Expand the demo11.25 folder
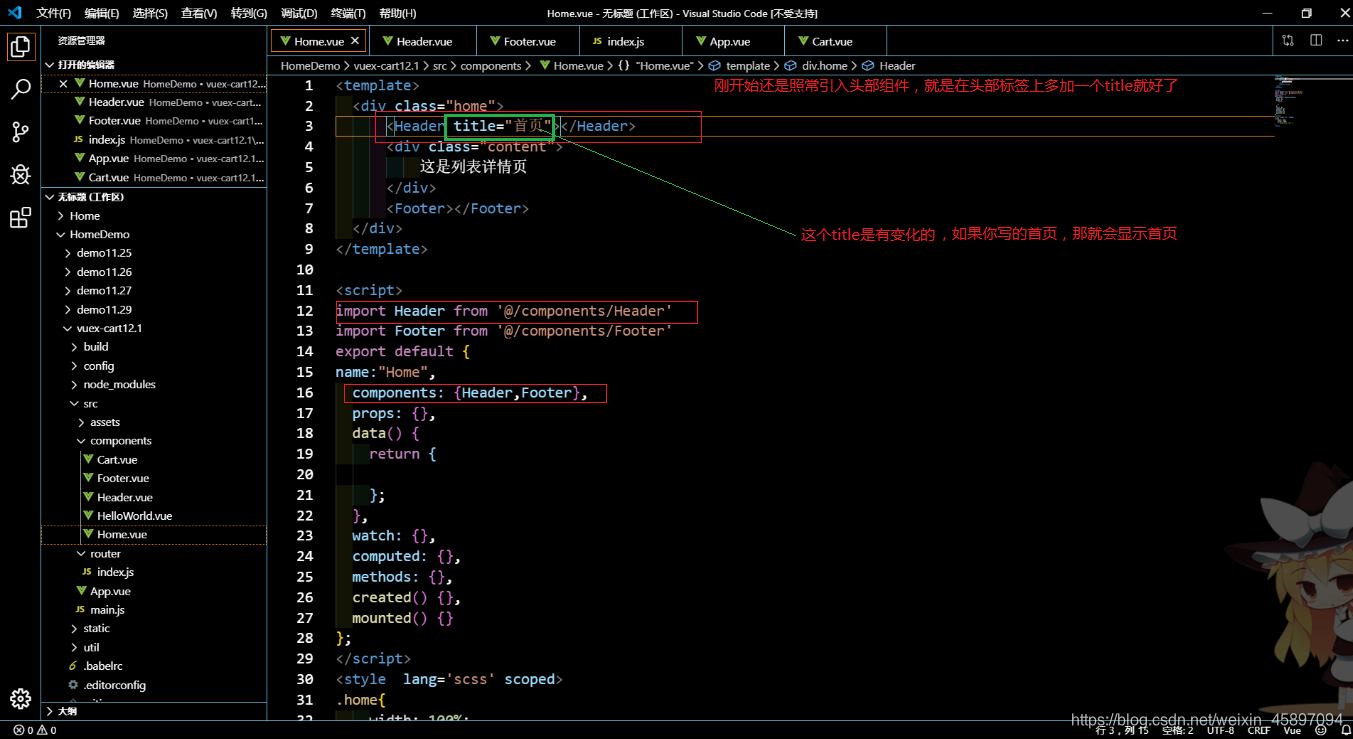 154,253
